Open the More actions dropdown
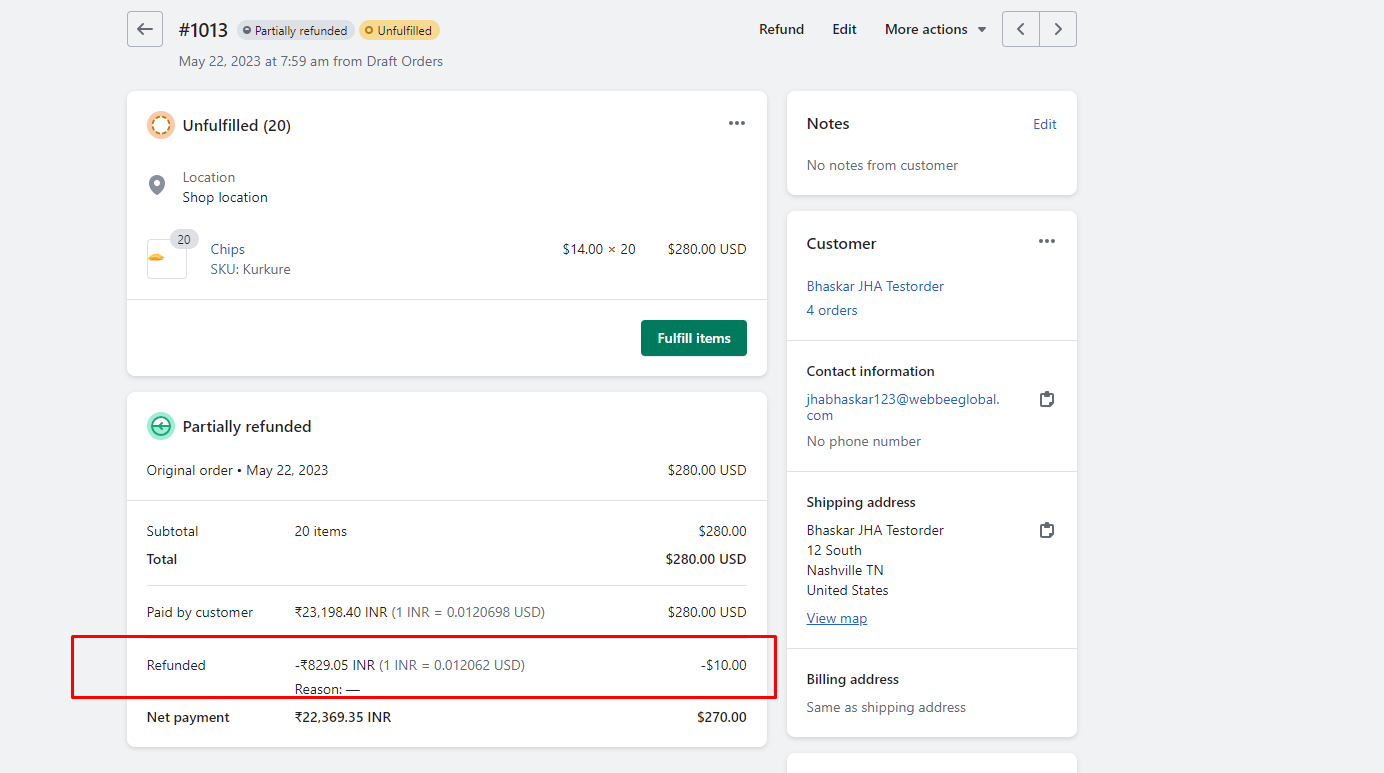 pos(934,29)
